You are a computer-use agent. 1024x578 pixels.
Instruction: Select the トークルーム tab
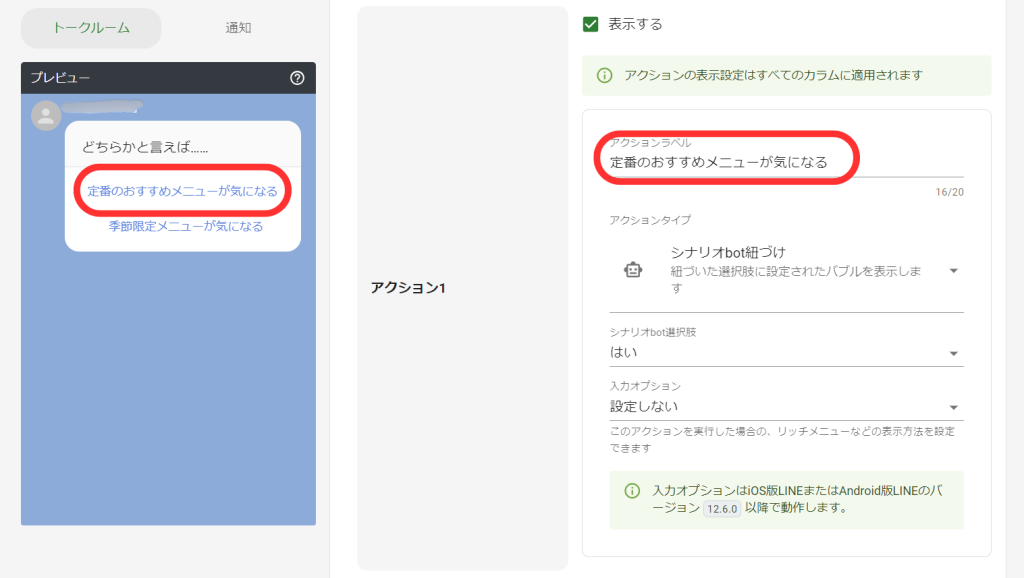90,28
